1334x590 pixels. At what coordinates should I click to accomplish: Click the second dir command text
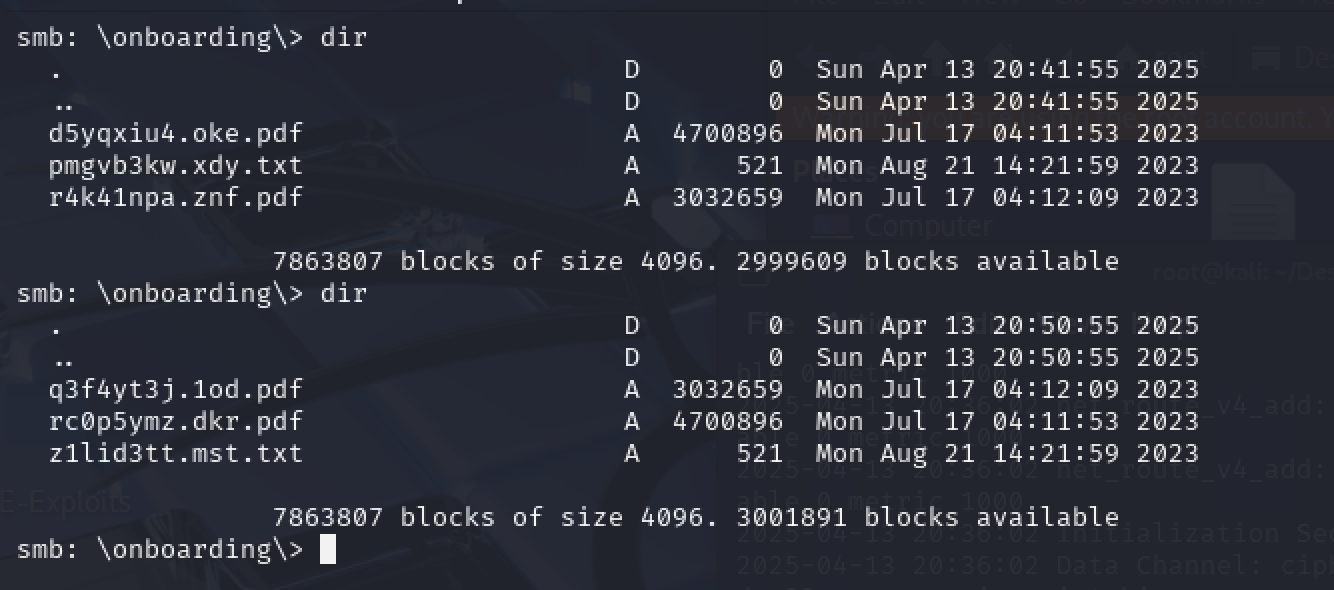pyautogui.click(x=343, y=293)
